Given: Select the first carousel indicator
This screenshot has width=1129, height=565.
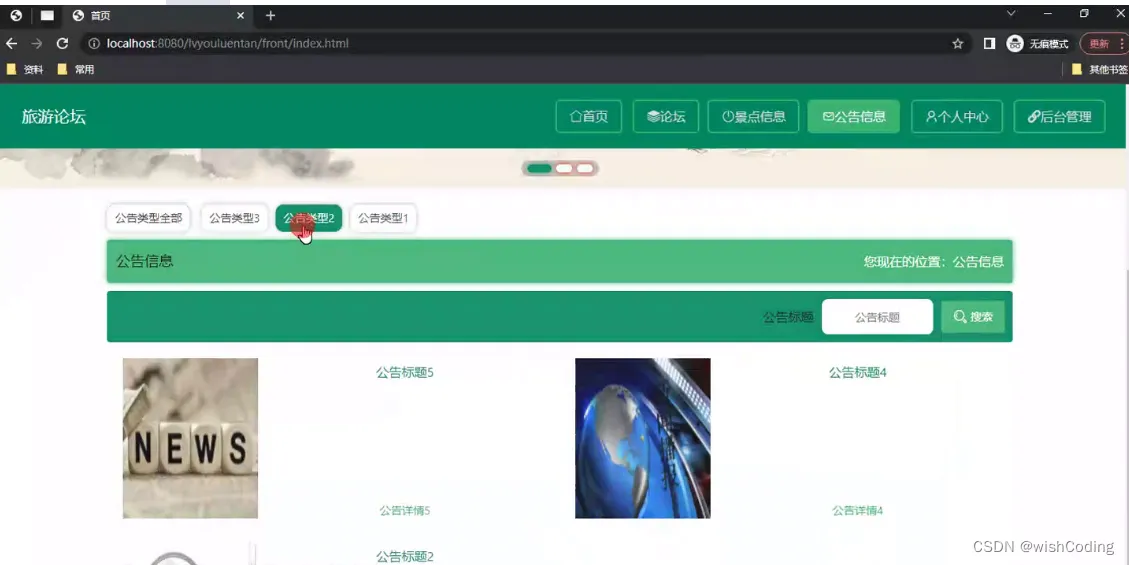Looking at the screenshot, I should pyautogui.click(x=539, y=168).
